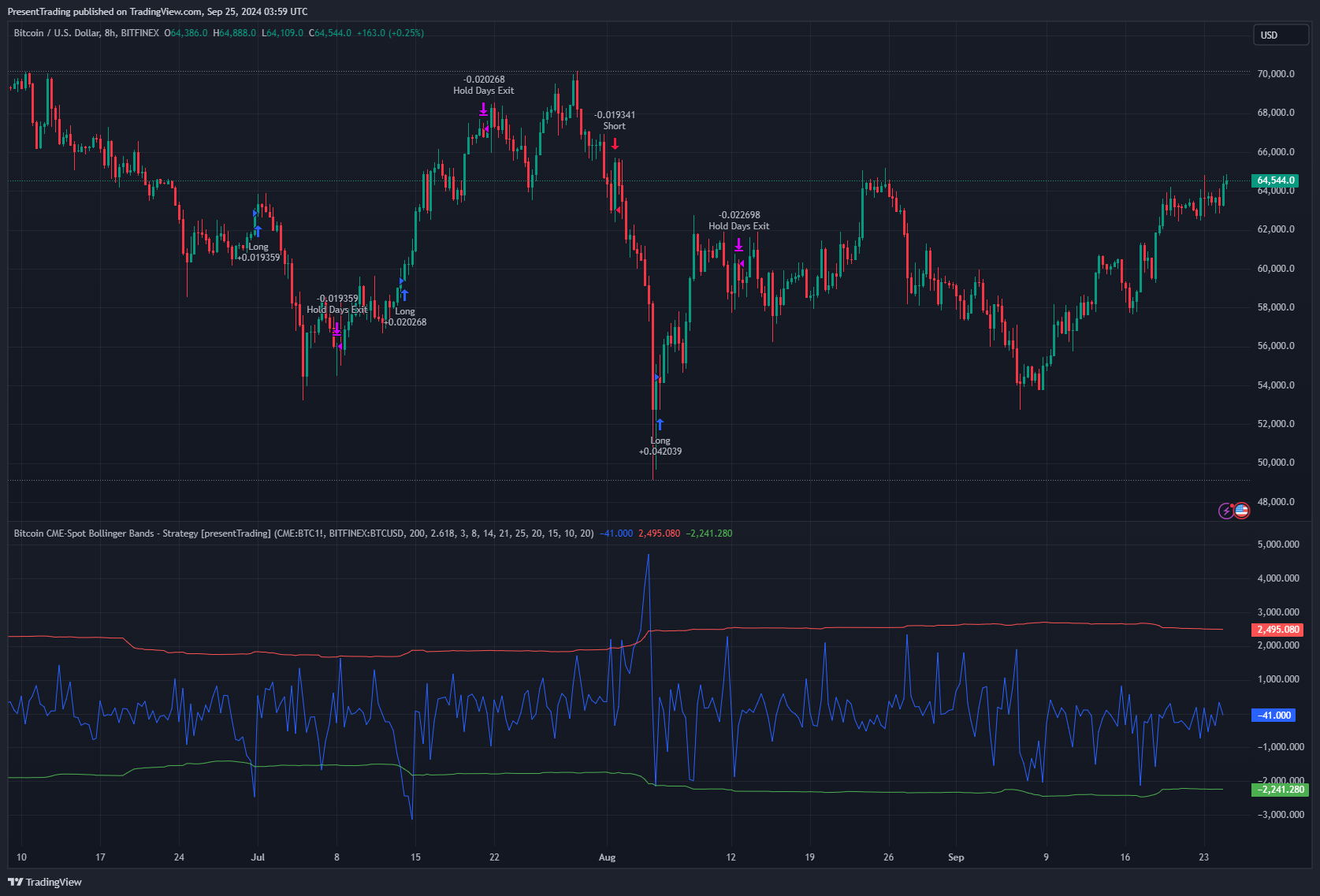Click blue arrow above Long +0.019359 label
This screenshot has width=1320, height=896.
[x=258, y=231]
